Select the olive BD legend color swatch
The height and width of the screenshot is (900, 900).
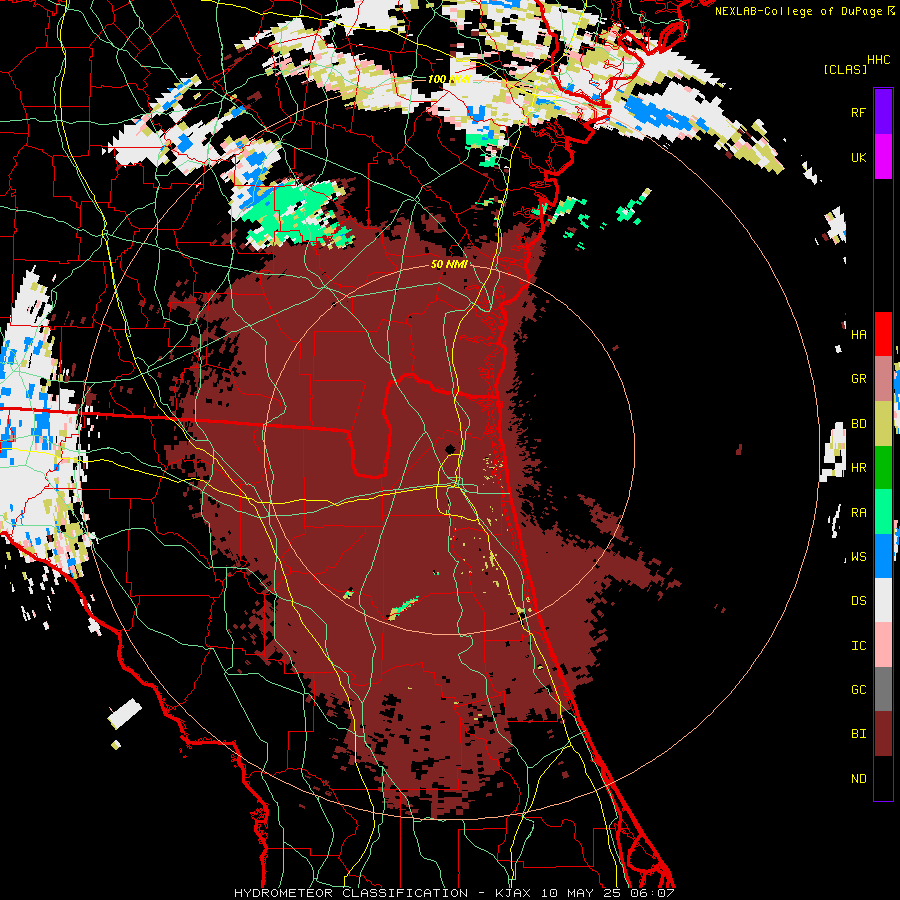click(x=883, y=424)
